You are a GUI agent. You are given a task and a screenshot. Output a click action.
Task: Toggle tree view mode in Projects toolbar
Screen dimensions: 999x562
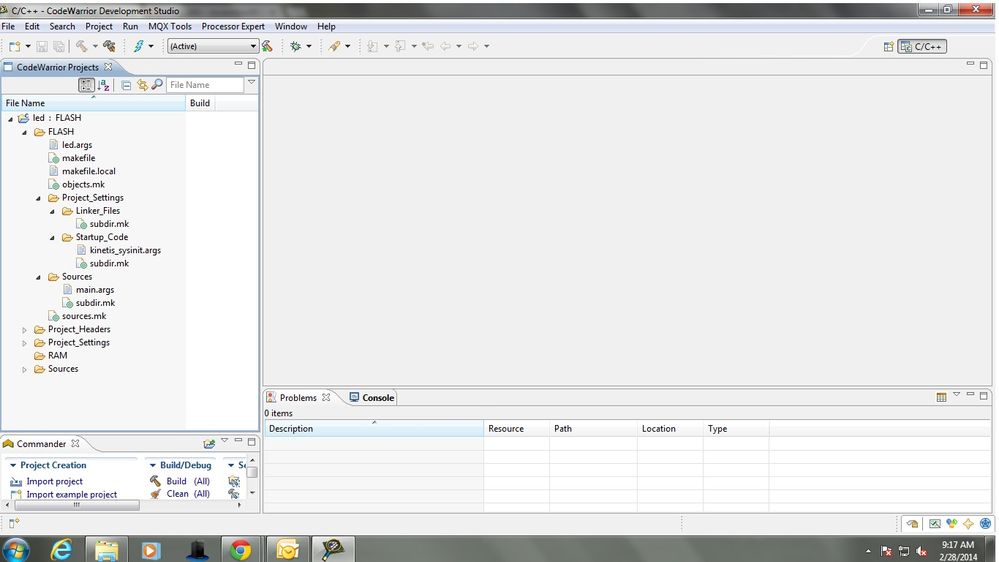pos(86,85)
